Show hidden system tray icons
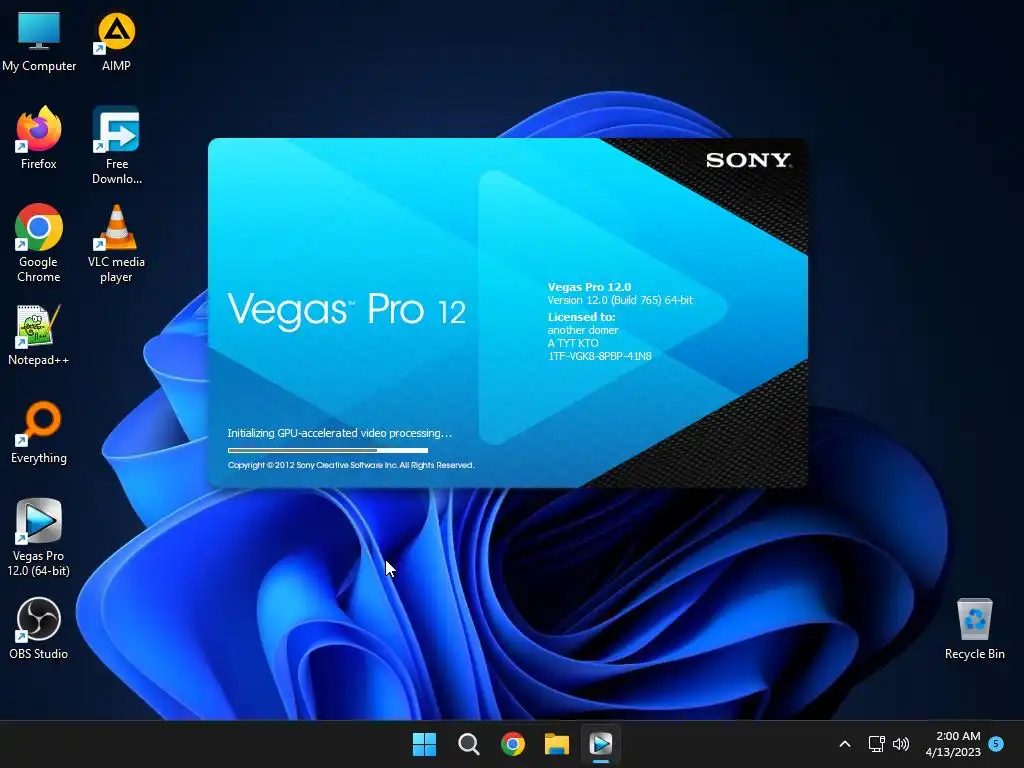1024x768 pixels. click(x=844, y=744)
